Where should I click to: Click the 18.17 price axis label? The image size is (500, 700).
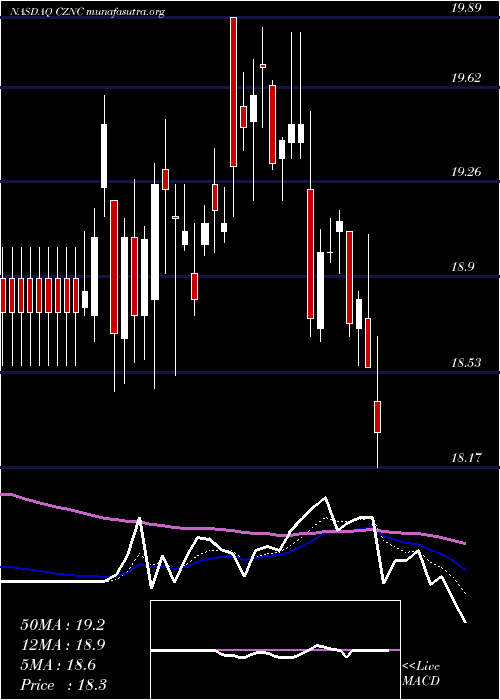(x=466, y=458)
